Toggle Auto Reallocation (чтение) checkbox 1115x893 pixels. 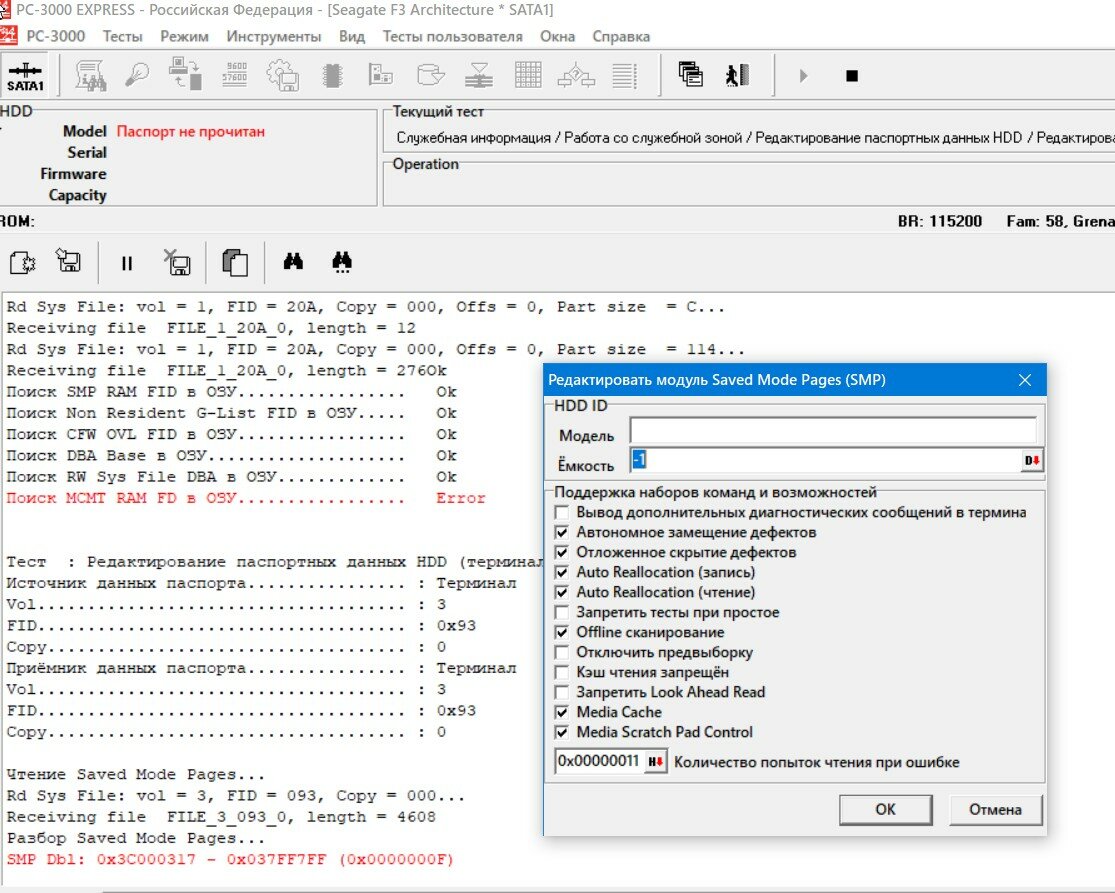(562, 592)
